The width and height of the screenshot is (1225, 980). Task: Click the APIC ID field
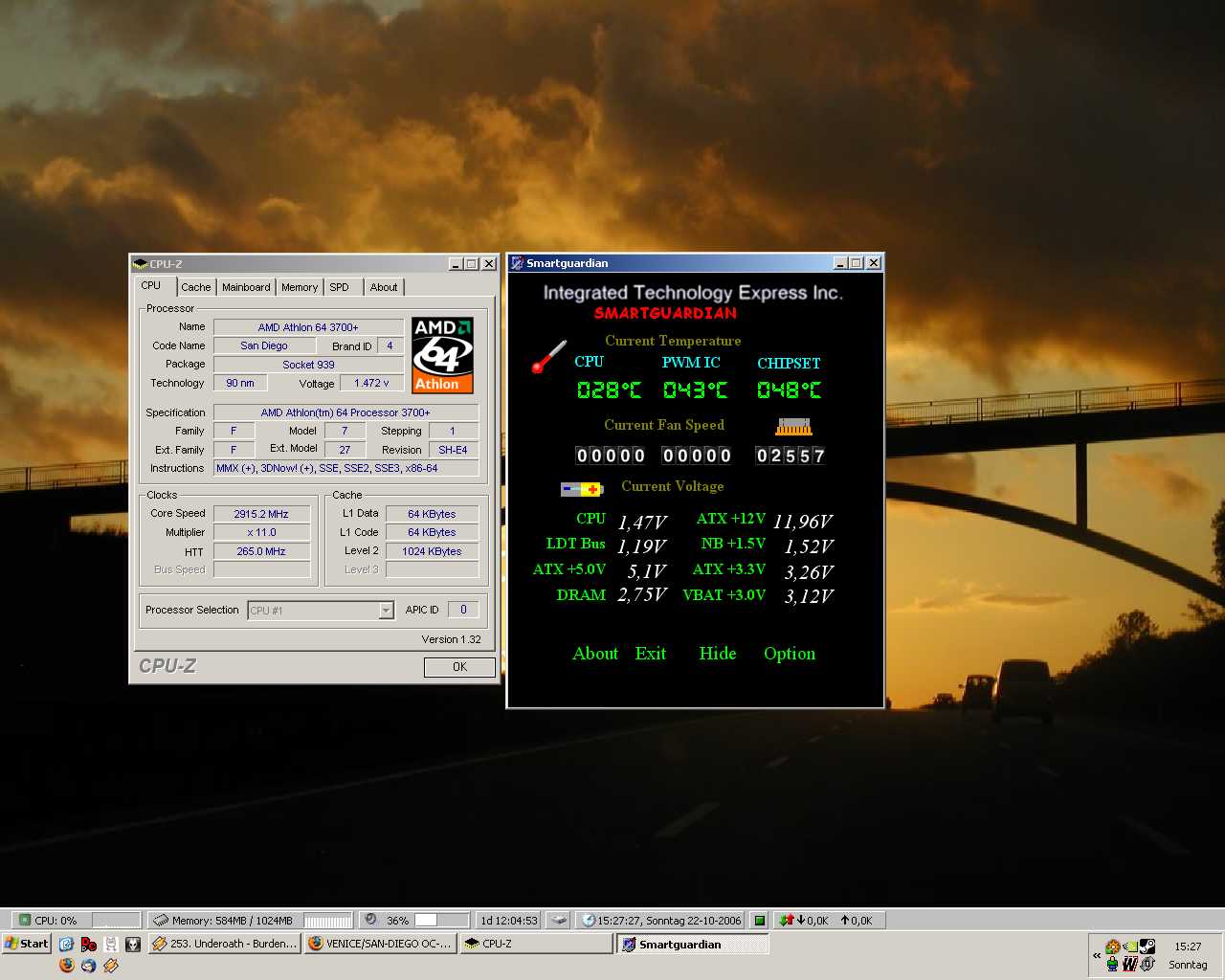pos(463,610)
